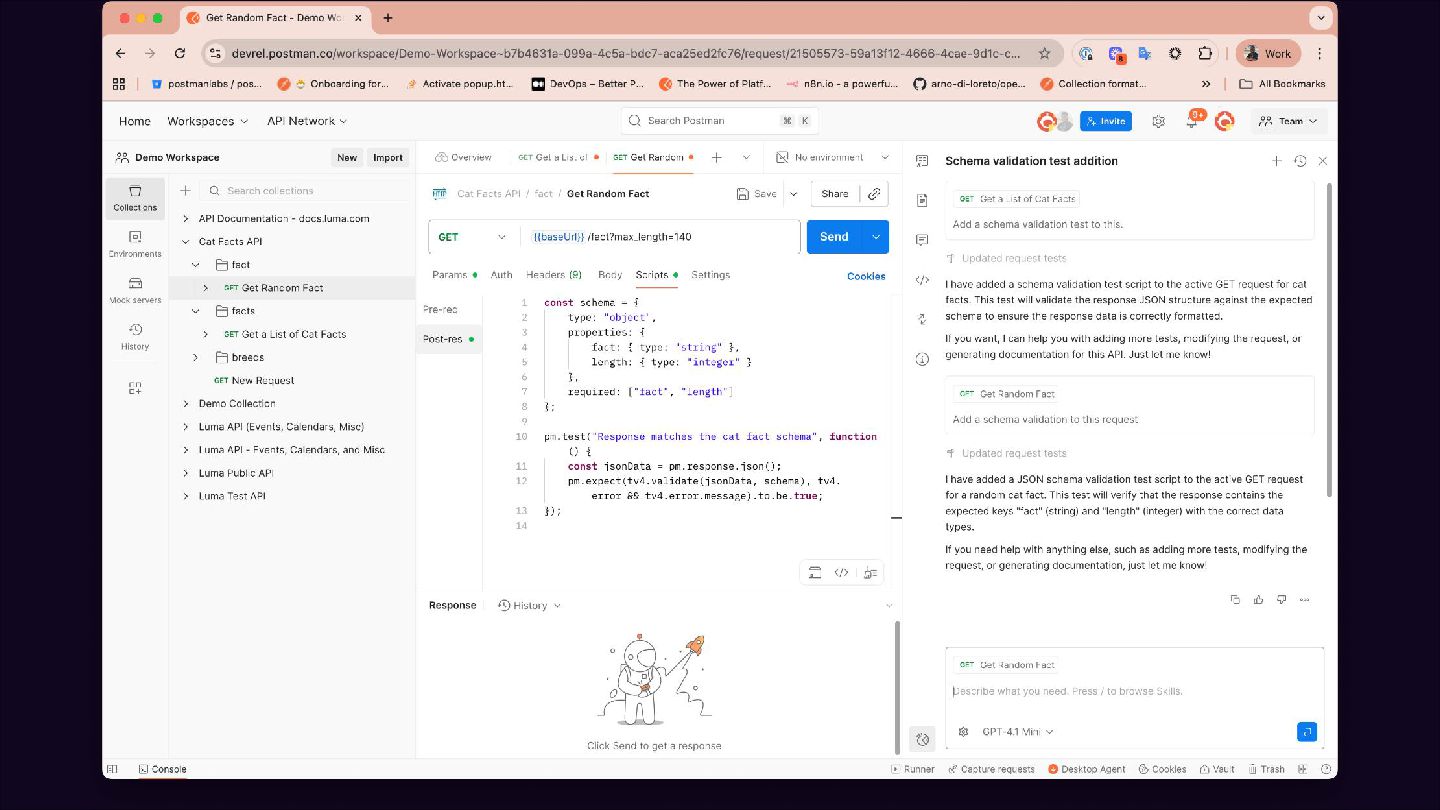Expand the breeds folder

coord(196,357)
